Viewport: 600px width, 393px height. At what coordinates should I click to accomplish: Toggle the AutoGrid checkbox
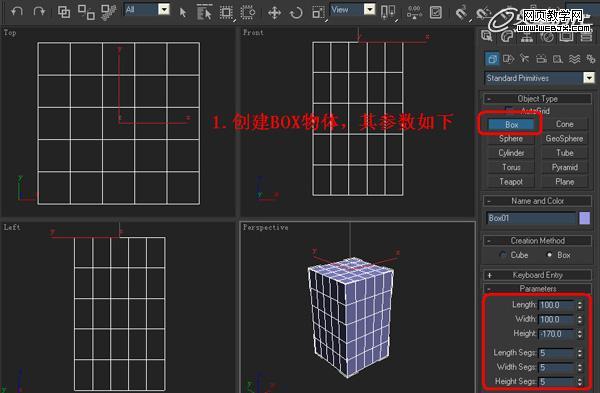509,110
